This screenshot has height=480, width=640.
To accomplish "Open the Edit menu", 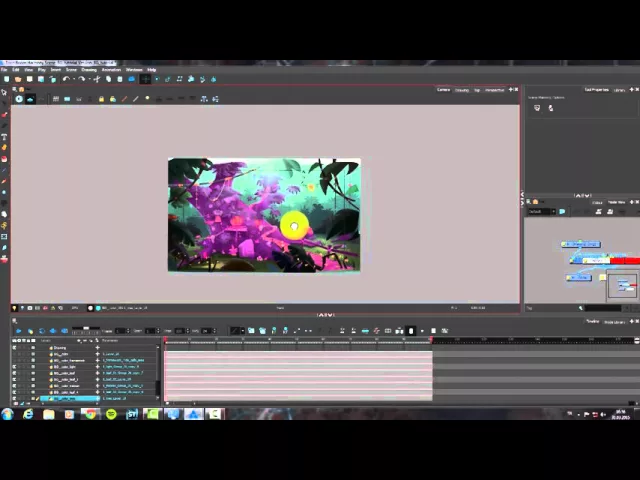I will [16, 70].
